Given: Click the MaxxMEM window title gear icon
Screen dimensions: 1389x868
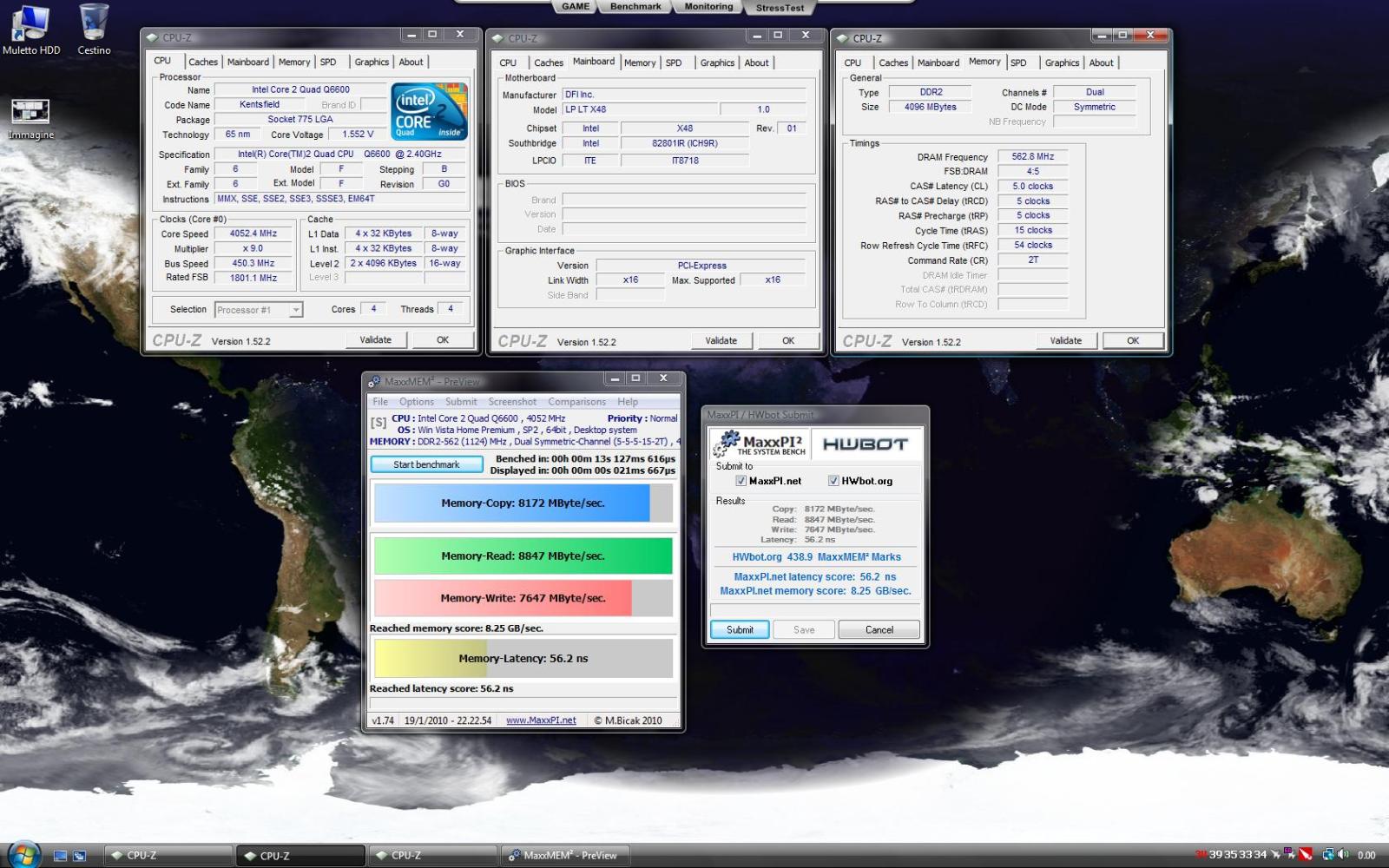Looking at the screenshot, I should [374, 381].
